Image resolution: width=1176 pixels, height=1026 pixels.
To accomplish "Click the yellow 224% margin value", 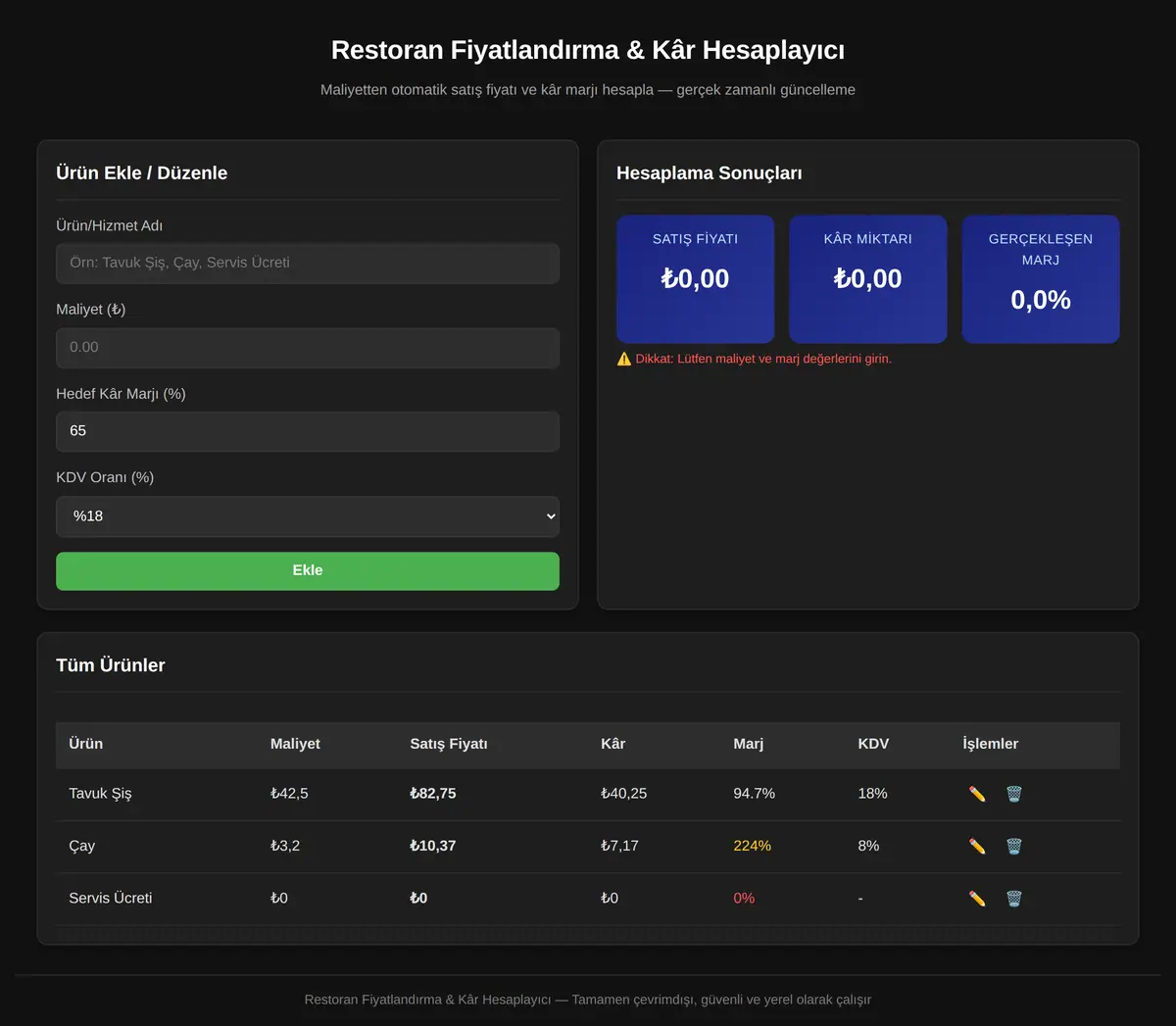I will pyautogui.click(x=753, y=846).
